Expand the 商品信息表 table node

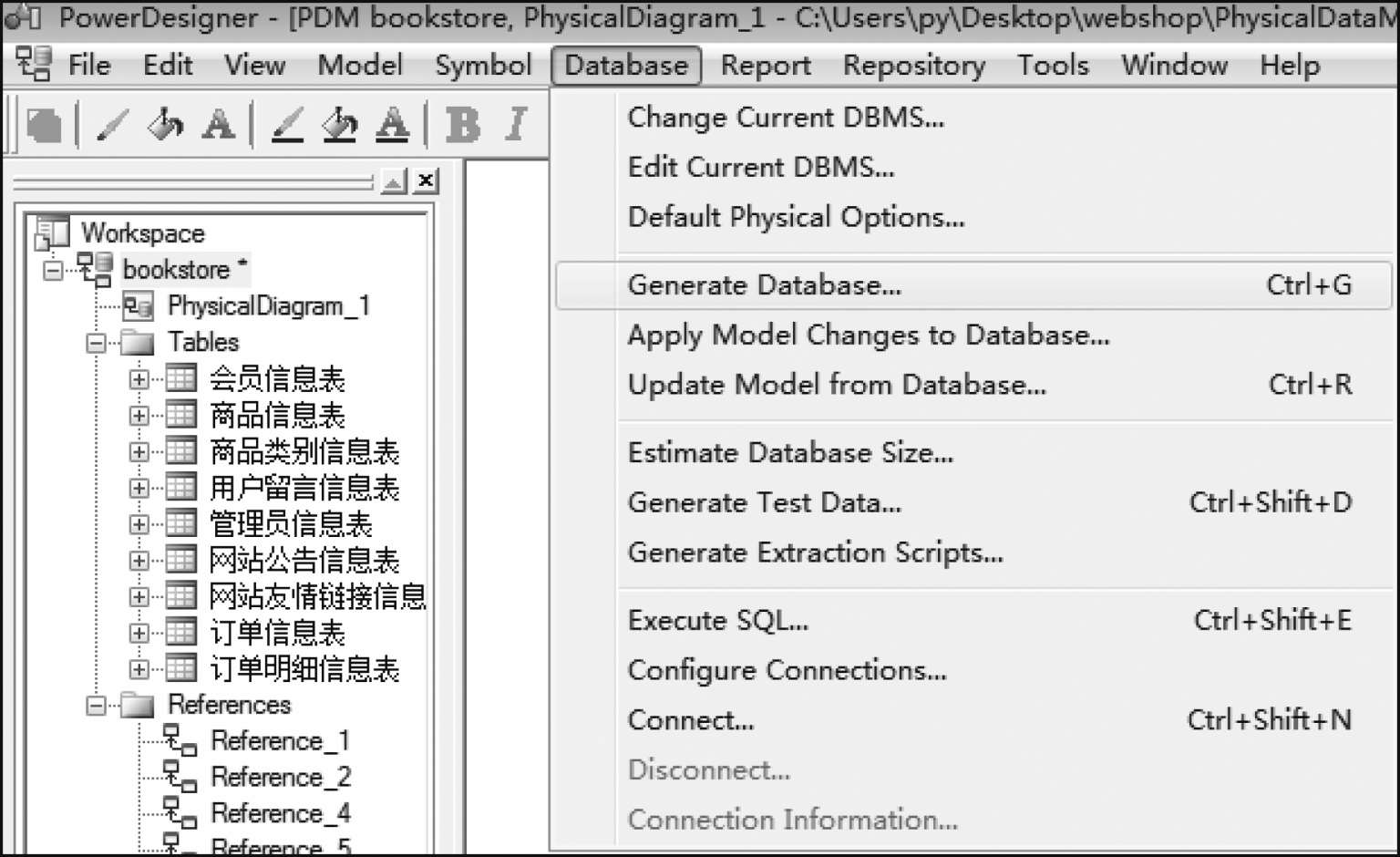coord(139,416)
